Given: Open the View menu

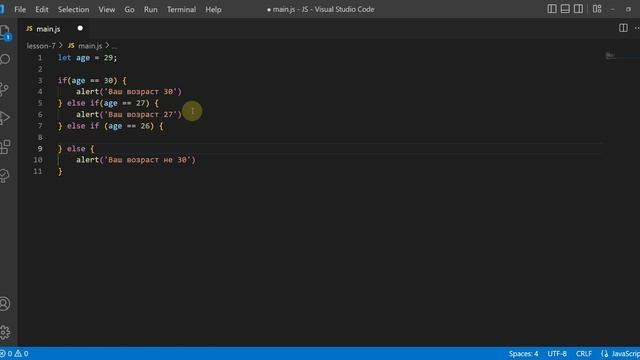Looking at the screenshot, I should [x=107, y=9].
